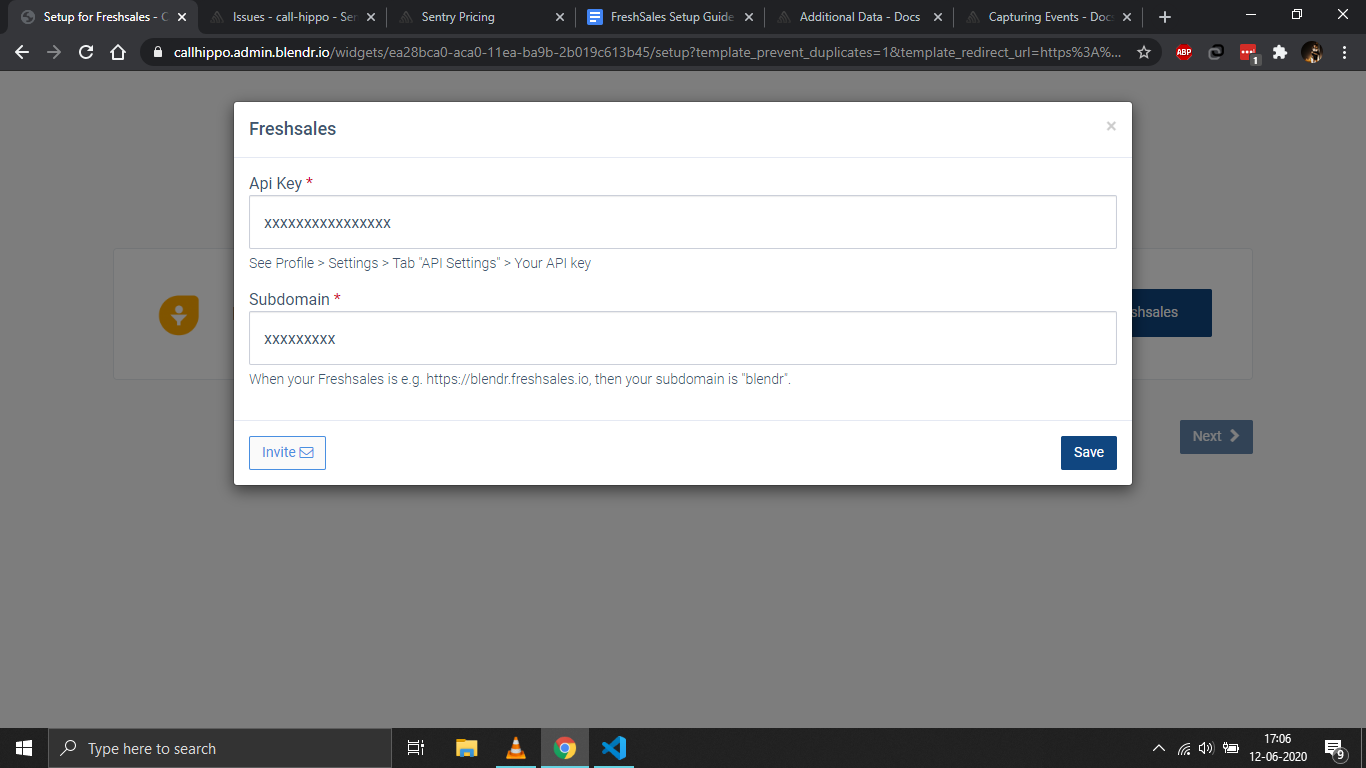The height and width of the screenshot is (768, 1366).
Task: Open the volume speaker control
Action: 1206,748
